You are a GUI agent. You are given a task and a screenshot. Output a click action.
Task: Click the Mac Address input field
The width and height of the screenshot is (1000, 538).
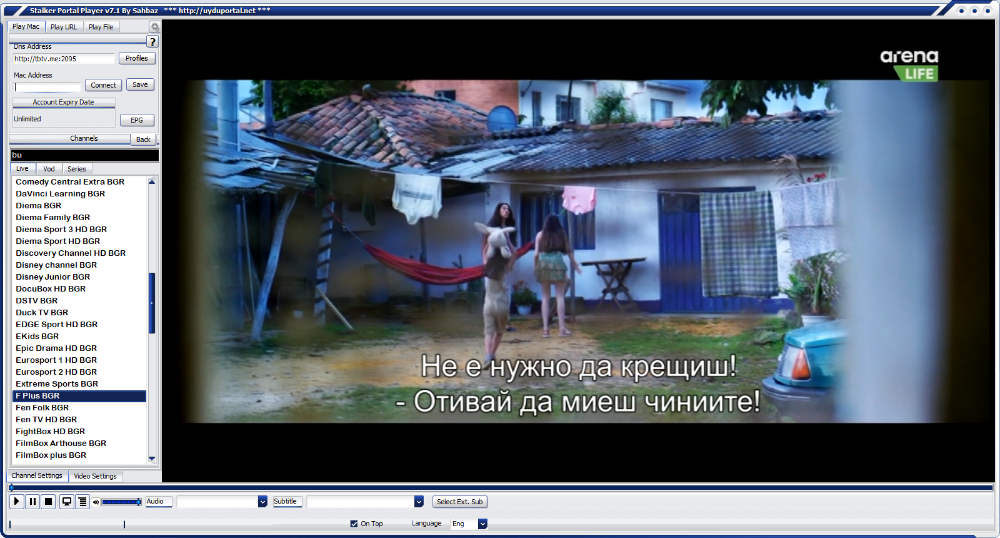click(48, 87)
